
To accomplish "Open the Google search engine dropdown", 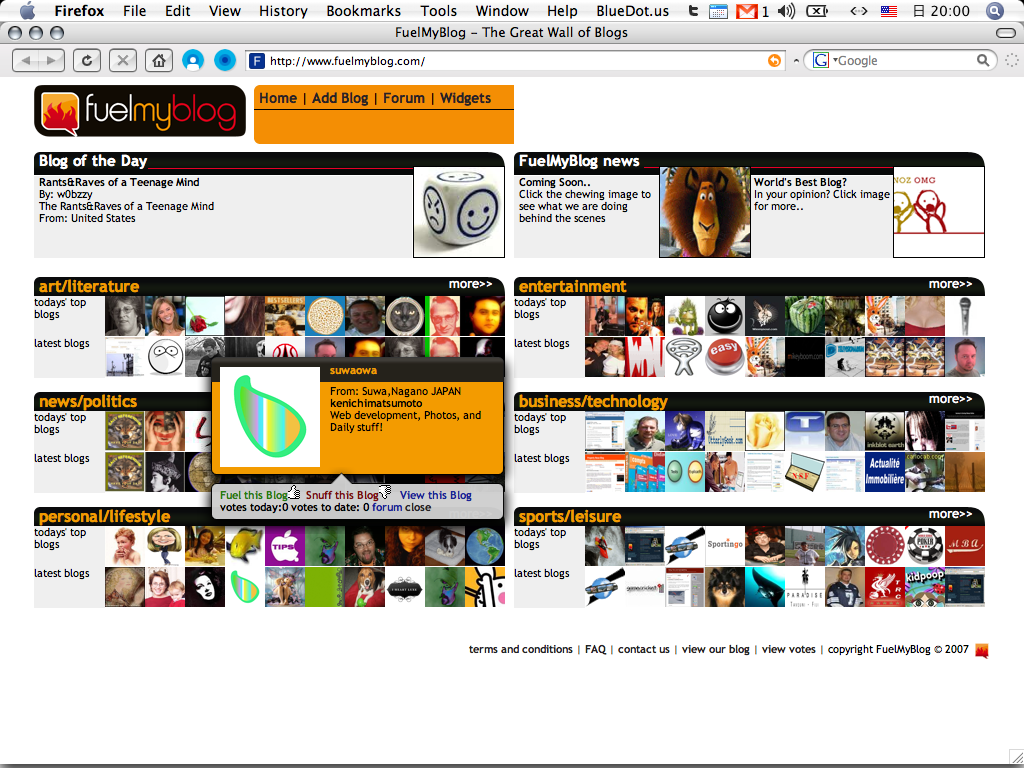I will click(x=824, y=61).
